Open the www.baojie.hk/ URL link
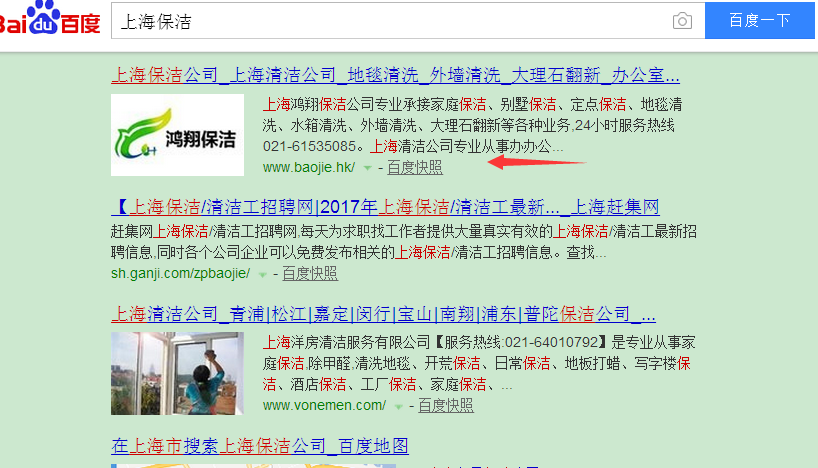 [x=309, y=167]
